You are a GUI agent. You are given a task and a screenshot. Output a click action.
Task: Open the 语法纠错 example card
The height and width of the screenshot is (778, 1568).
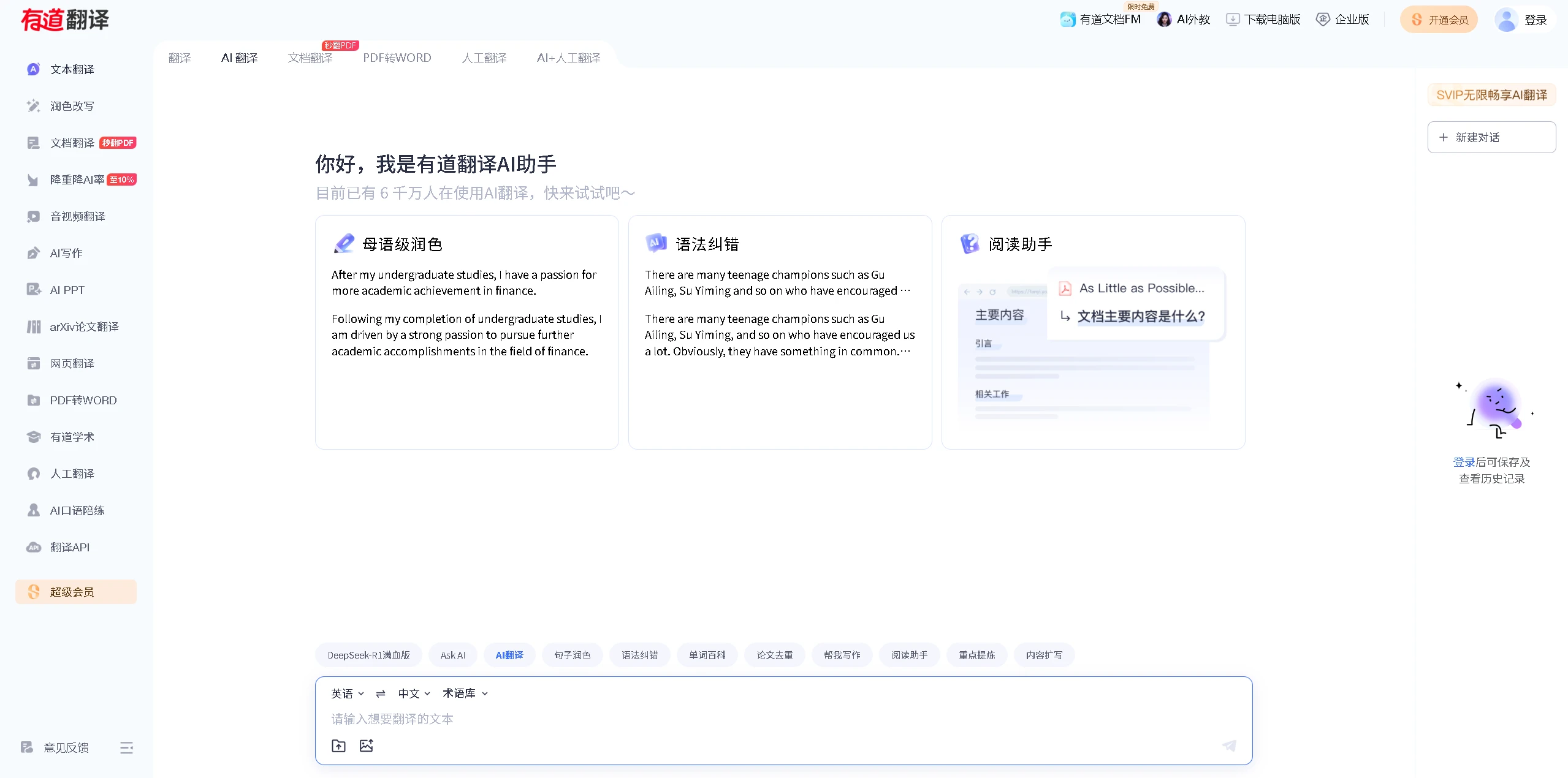pyautogui.click(x=780, y=332)
